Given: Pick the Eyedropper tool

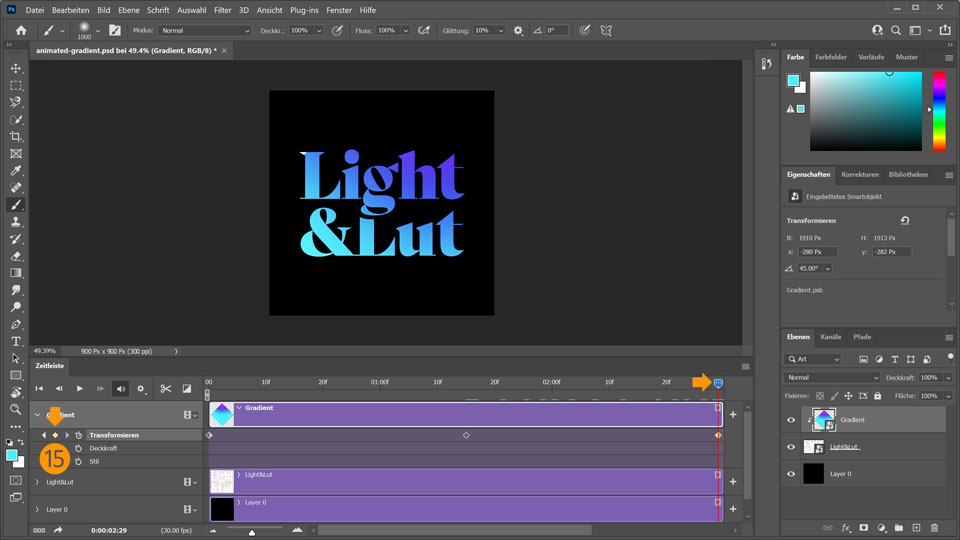Looking at the screenshot, I should (16, 170).
